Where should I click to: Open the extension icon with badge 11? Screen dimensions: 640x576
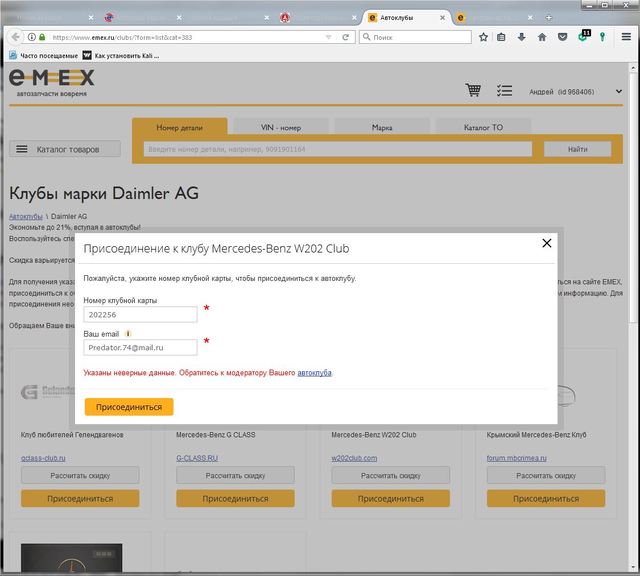(x=584, y=36)
